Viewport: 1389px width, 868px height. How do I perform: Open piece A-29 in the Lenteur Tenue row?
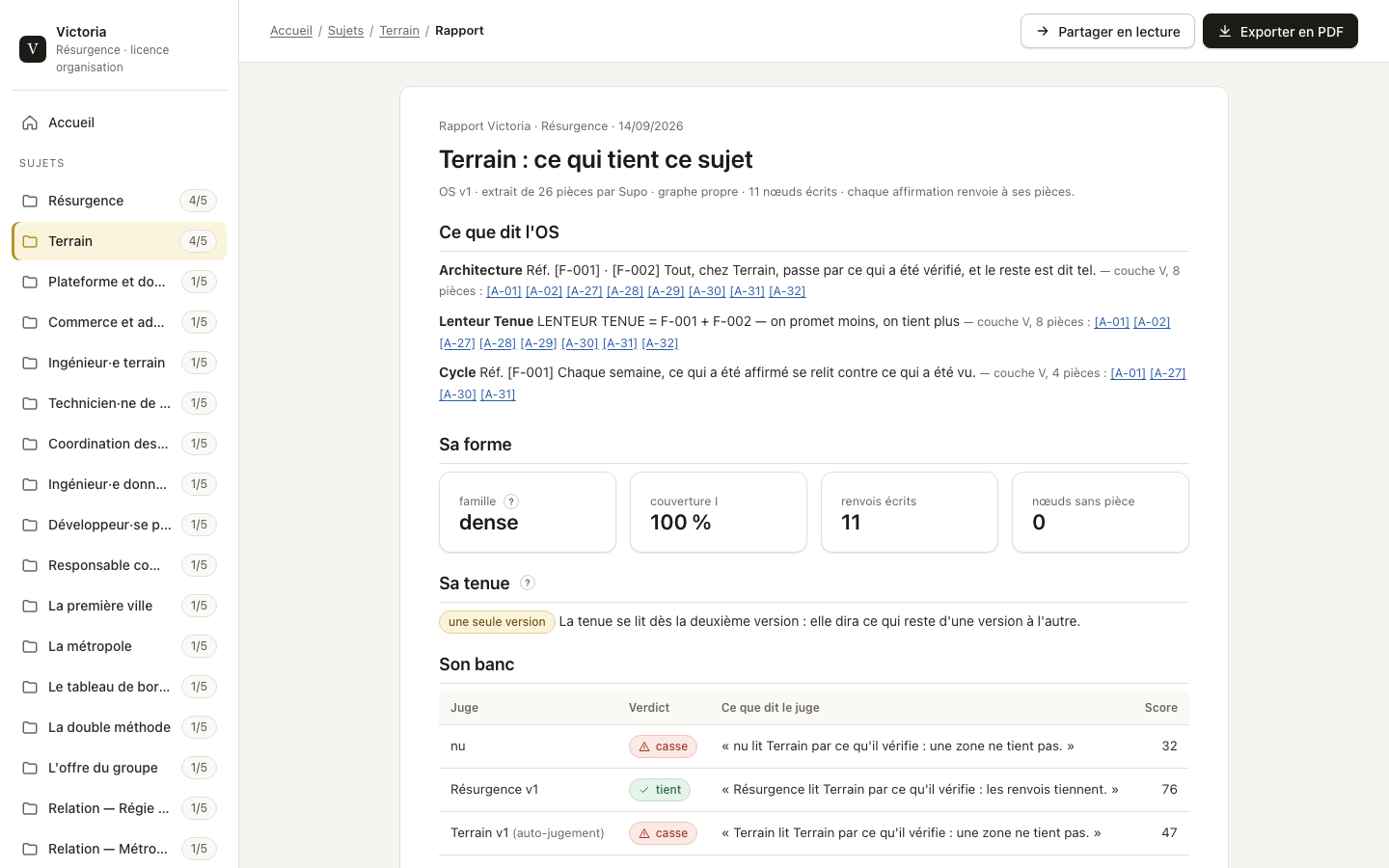click(x=538, y=343)
